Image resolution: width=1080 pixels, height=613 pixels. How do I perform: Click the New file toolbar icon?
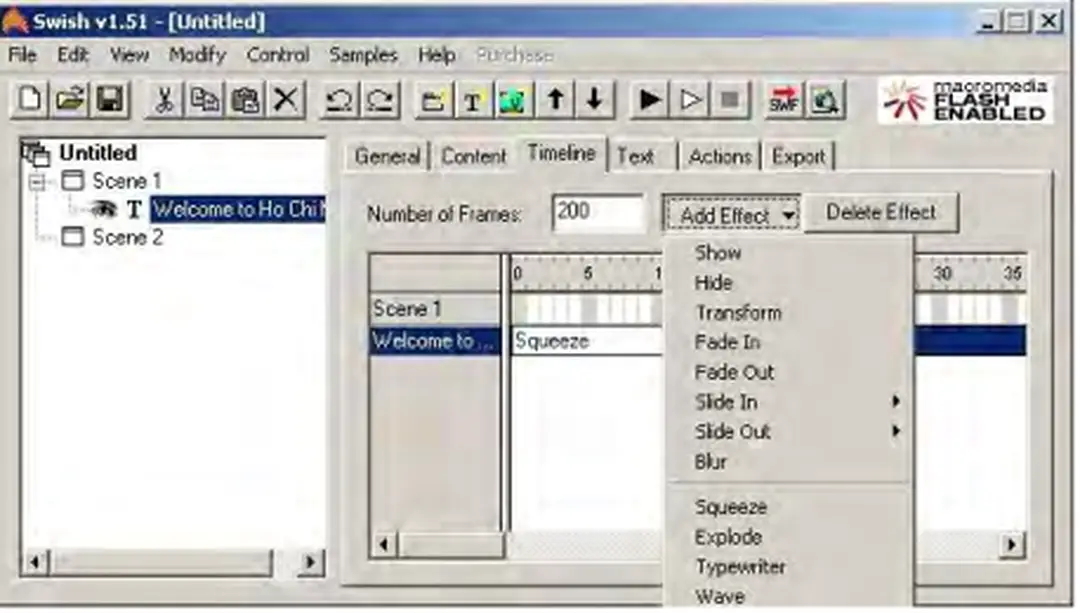point(31,100)
